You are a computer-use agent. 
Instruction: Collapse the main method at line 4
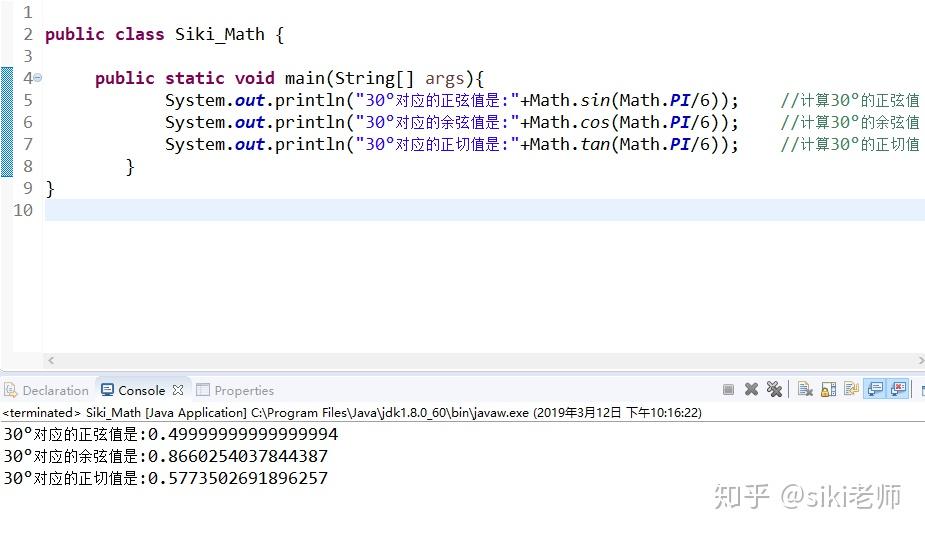[38, 78]
